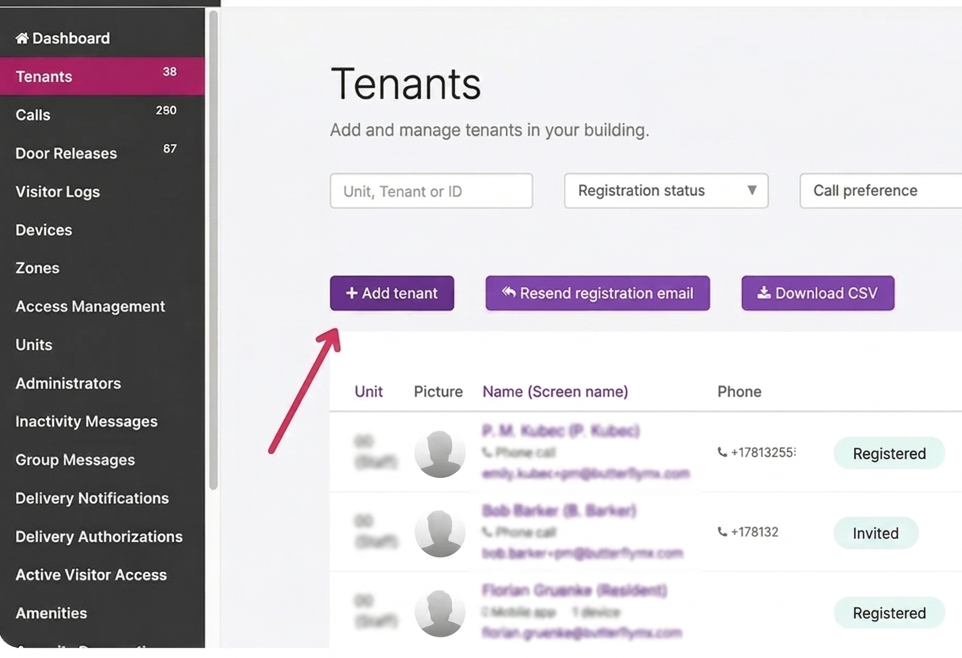Click the sidebar vertical scrollbar

click(x=212, y=250)
